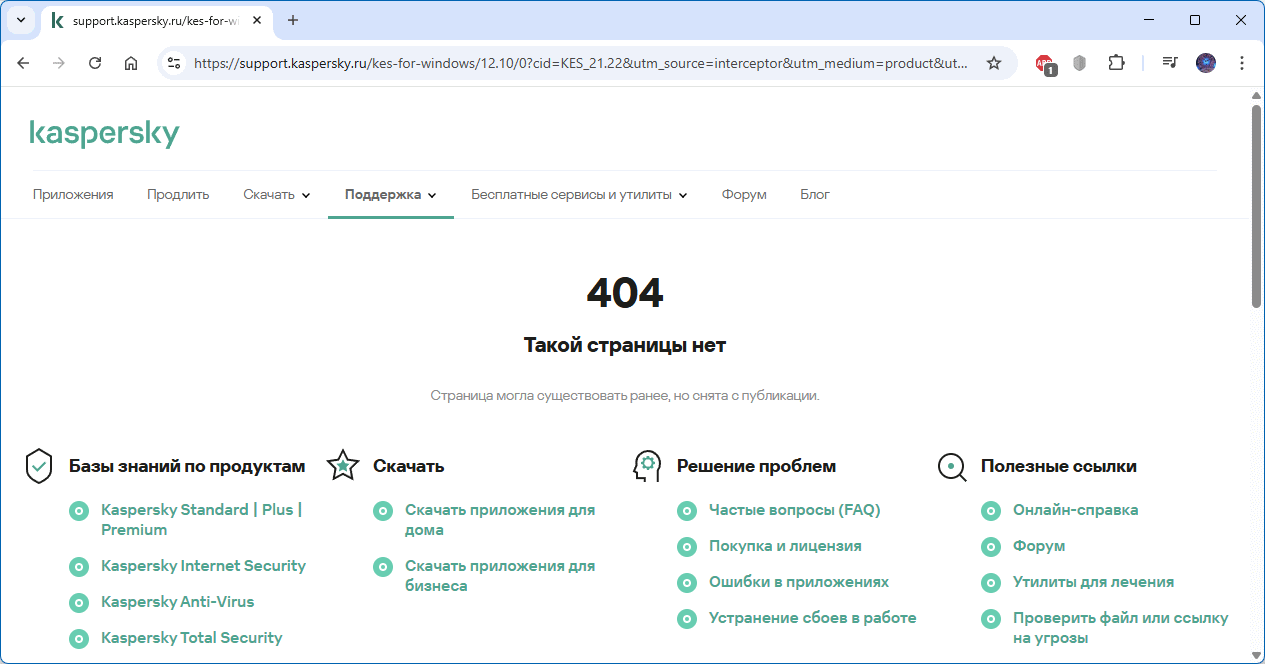
Task: Open Онлайн-справка link
Action: [1076, 510]
